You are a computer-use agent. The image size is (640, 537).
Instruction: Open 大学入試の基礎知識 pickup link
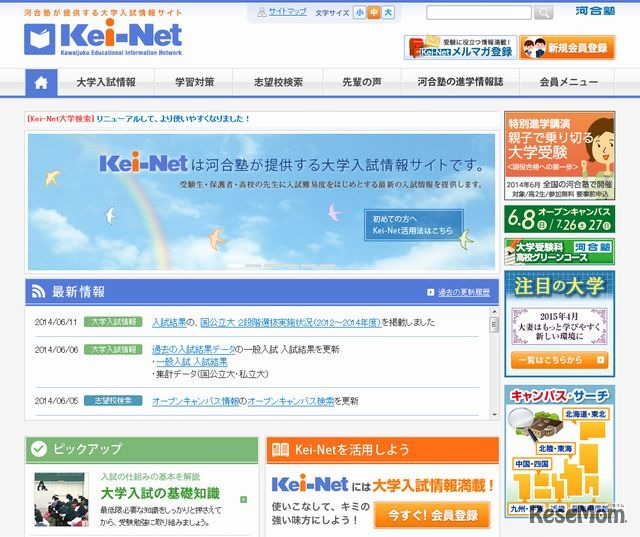(x=160, y=493)
